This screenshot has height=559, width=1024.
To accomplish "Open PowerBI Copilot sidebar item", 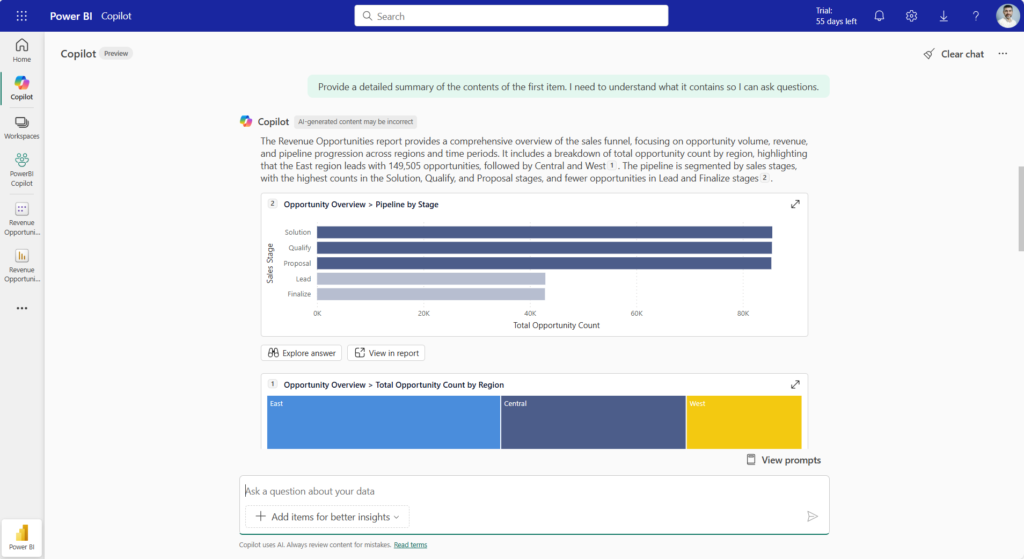I will pyautogui.click(x=22, y=166).
